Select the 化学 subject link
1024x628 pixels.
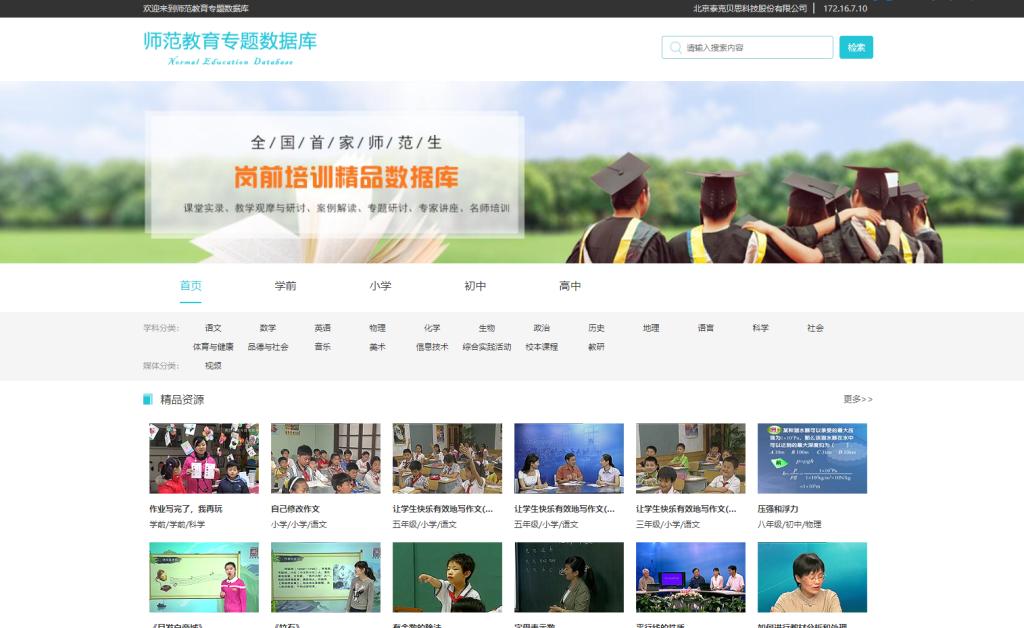pyautogui.click(x=432, y=328)
